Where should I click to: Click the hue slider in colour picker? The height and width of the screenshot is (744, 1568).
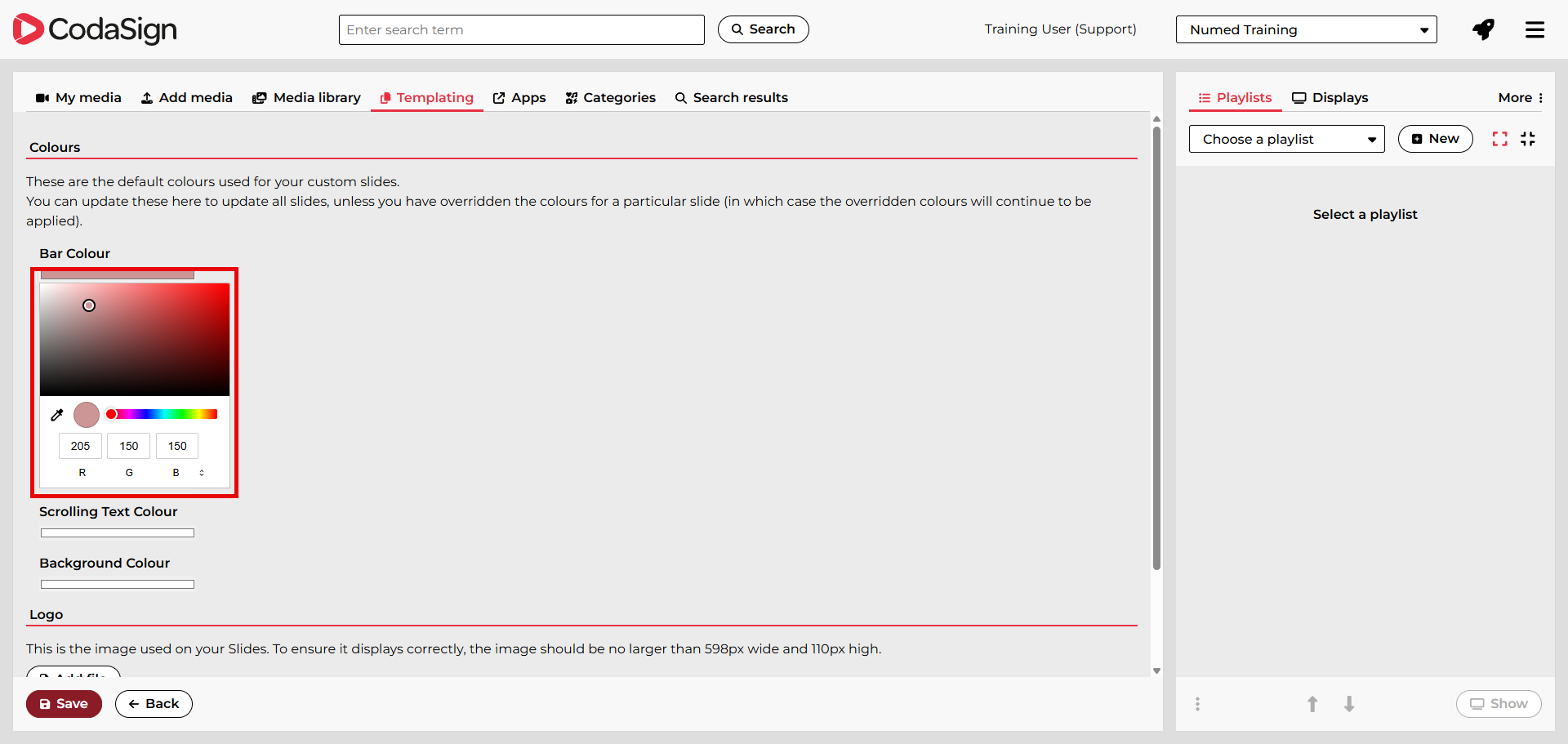(162, 414)
